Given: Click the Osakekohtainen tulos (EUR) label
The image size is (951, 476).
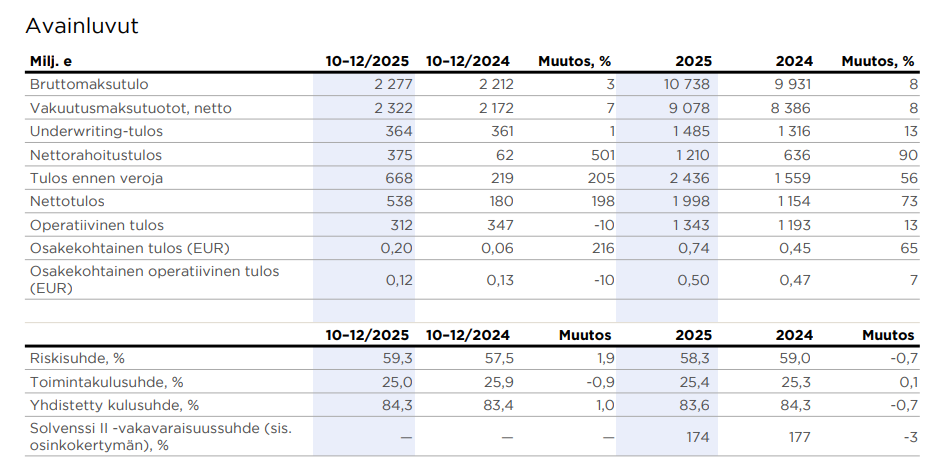Looking at the screenshot, I should click(124, 248).
